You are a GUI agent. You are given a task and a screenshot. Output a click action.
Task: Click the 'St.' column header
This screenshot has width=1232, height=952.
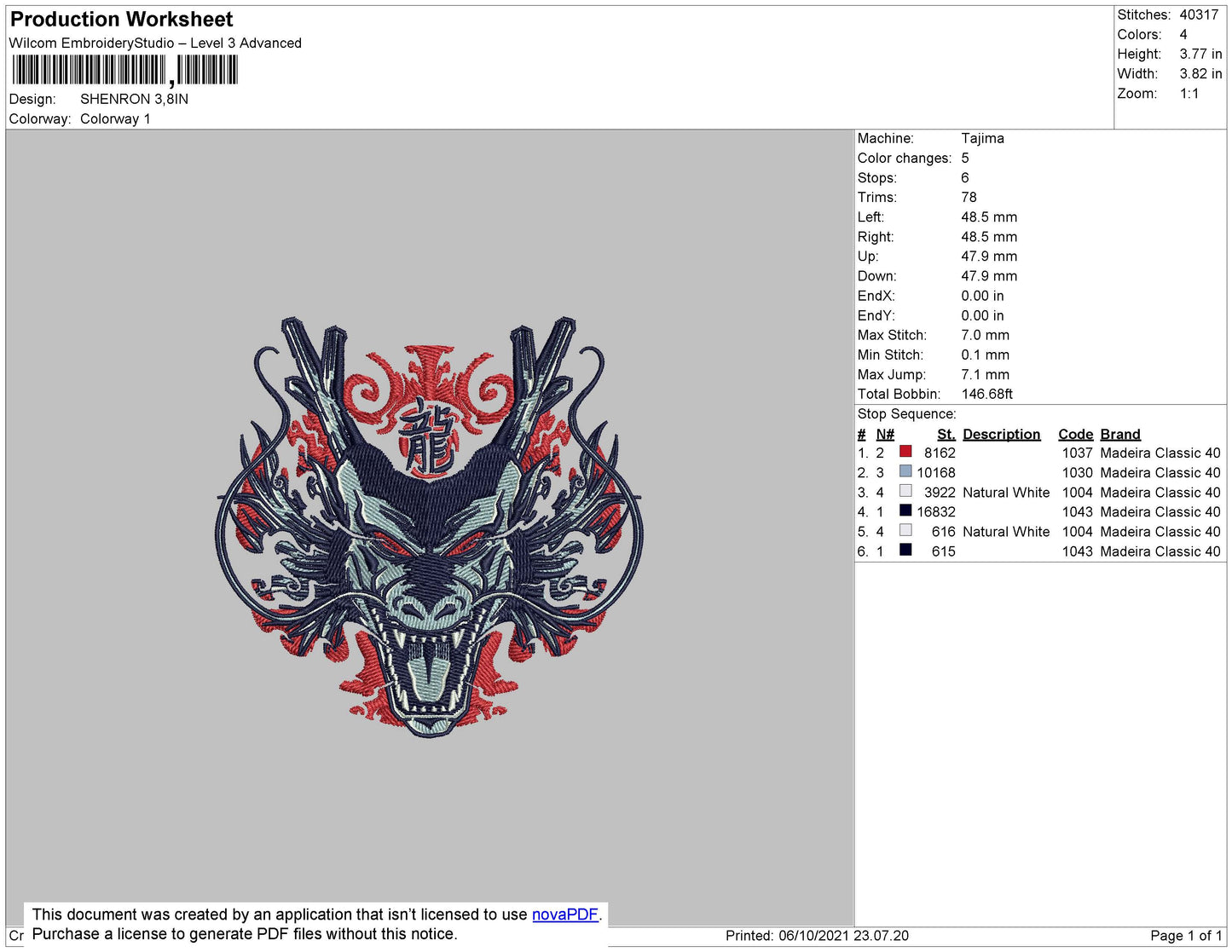click(946, 435)
